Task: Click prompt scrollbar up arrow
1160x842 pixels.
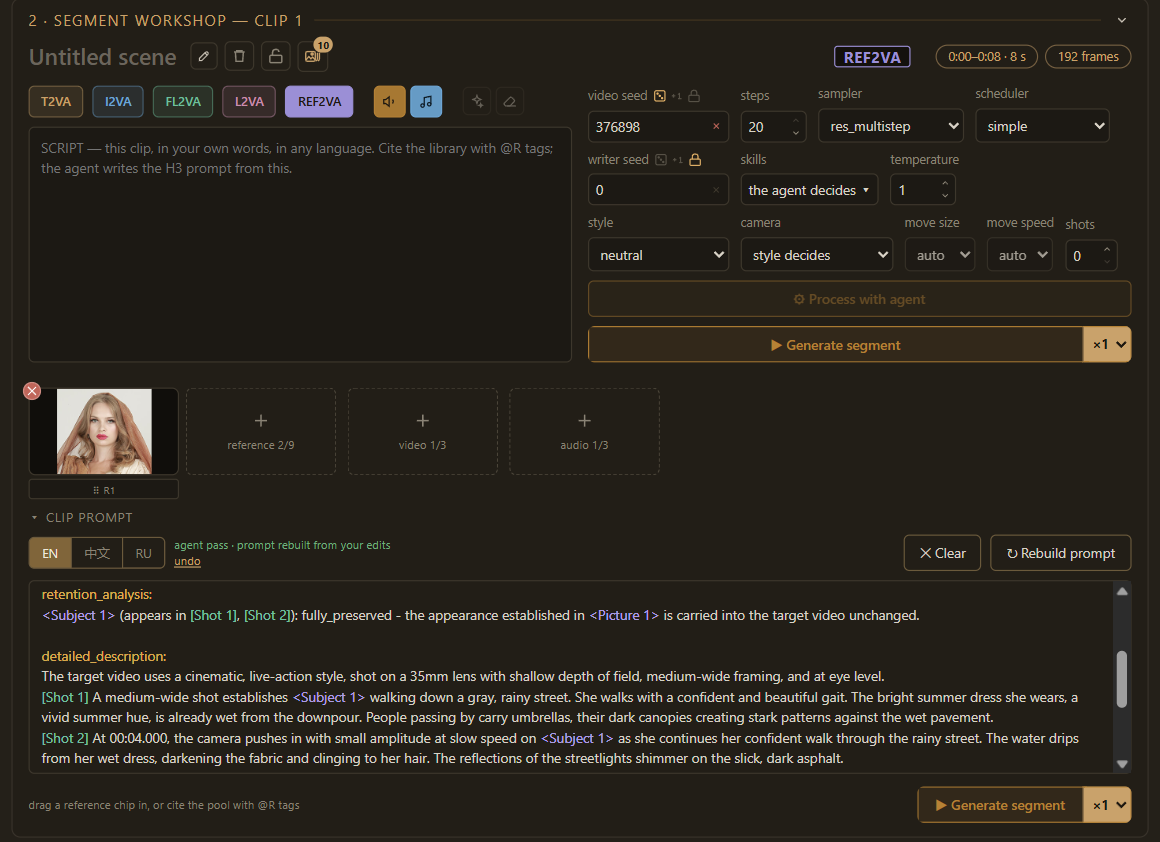Action: coord(1122,591)
